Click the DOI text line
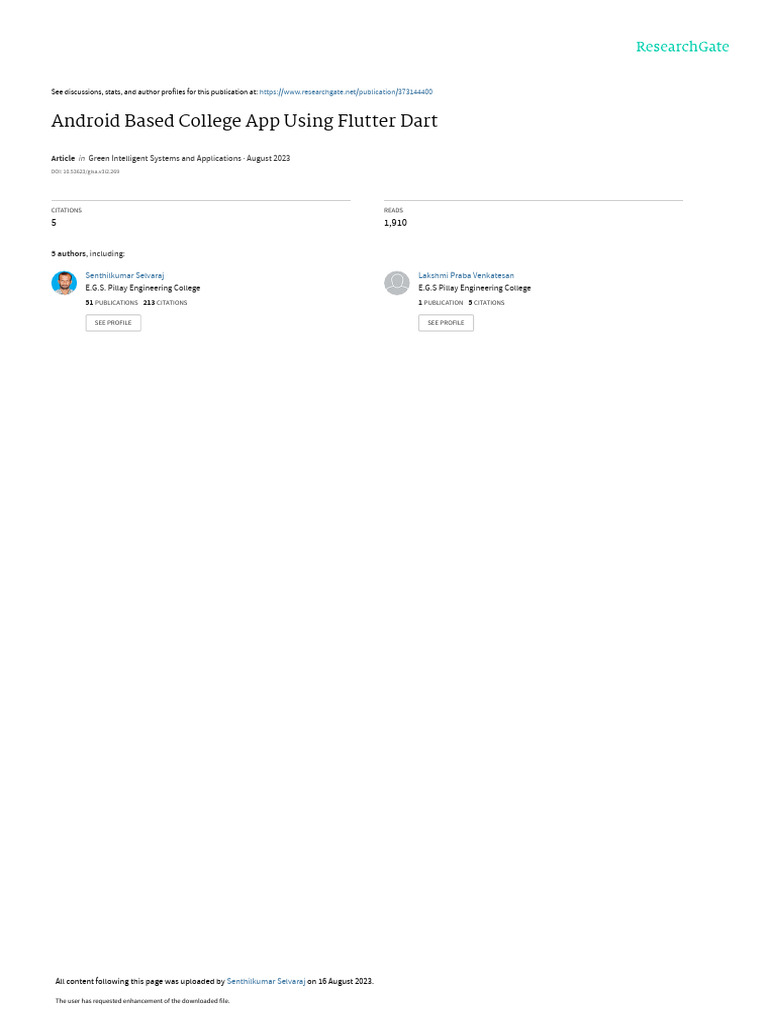 pyautogui.click(x=85, y=172)
